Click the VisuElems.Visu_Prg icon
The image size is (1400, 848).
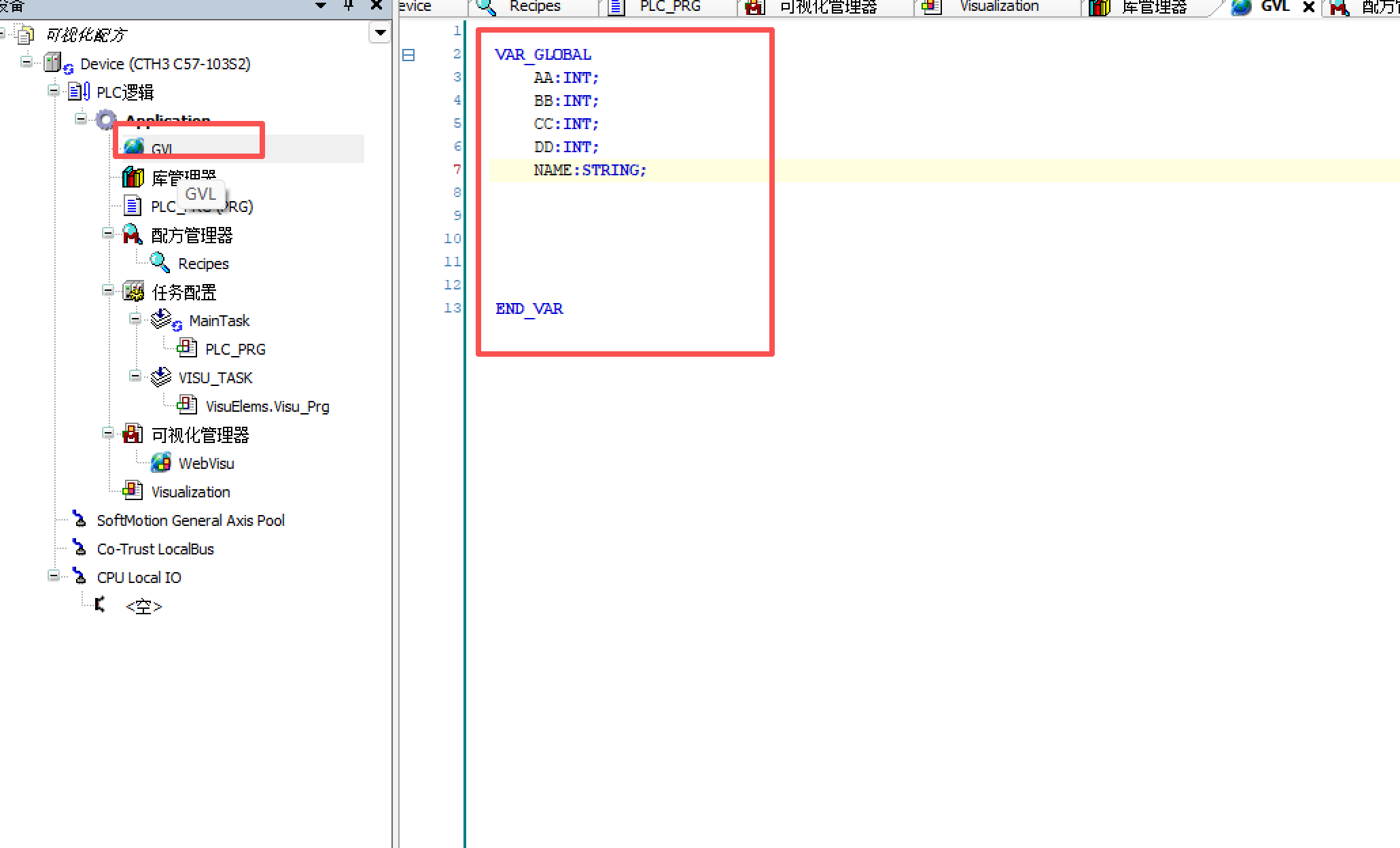click(x=187, y=405)
